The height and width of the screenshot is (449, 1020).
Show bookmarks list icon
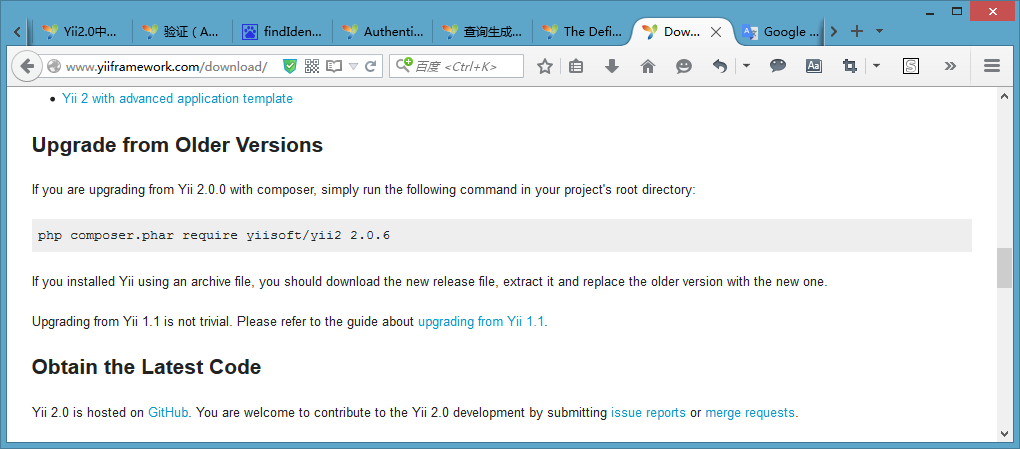point(576,66)
